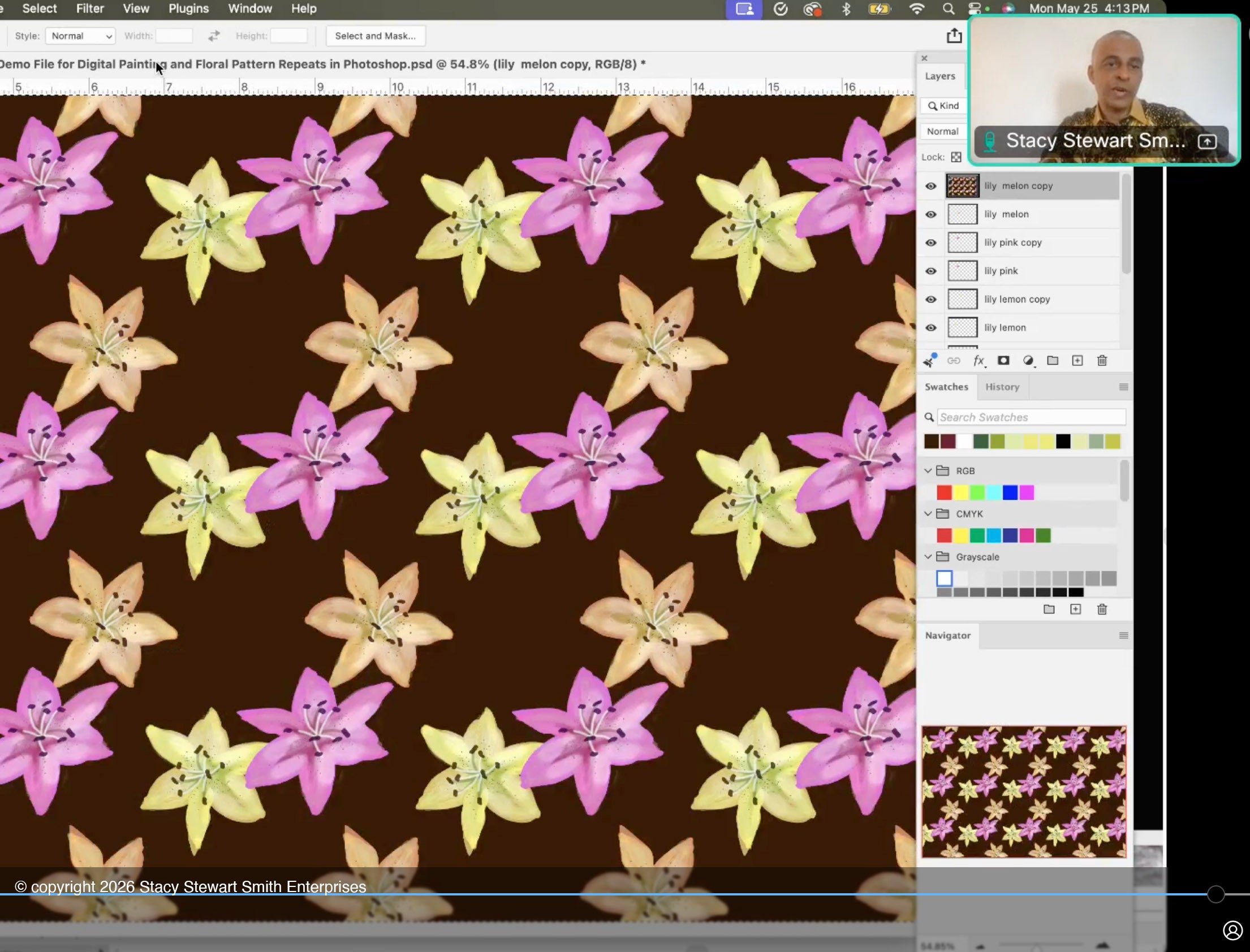Open the Style dropdown set to Normal
The image size is (1250, 952).
[80, 36]
